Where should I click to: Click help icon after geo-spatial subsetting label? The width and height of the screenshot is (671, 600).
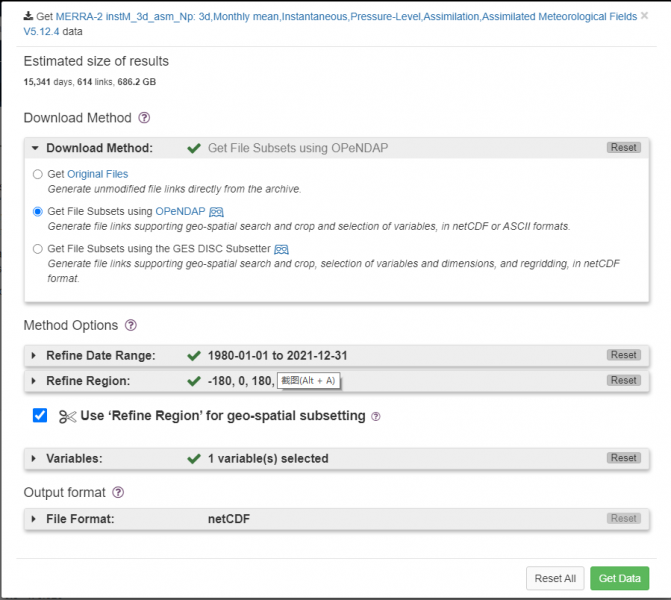[x=376, y=416]
